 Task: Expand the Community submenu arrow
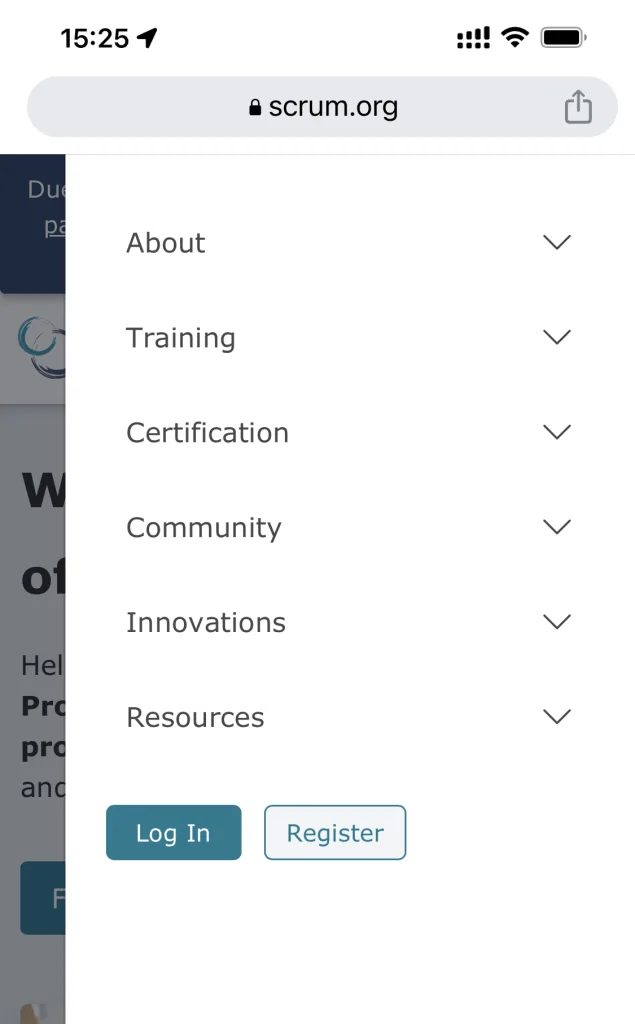pyautogui.click(x=557, y=526)
